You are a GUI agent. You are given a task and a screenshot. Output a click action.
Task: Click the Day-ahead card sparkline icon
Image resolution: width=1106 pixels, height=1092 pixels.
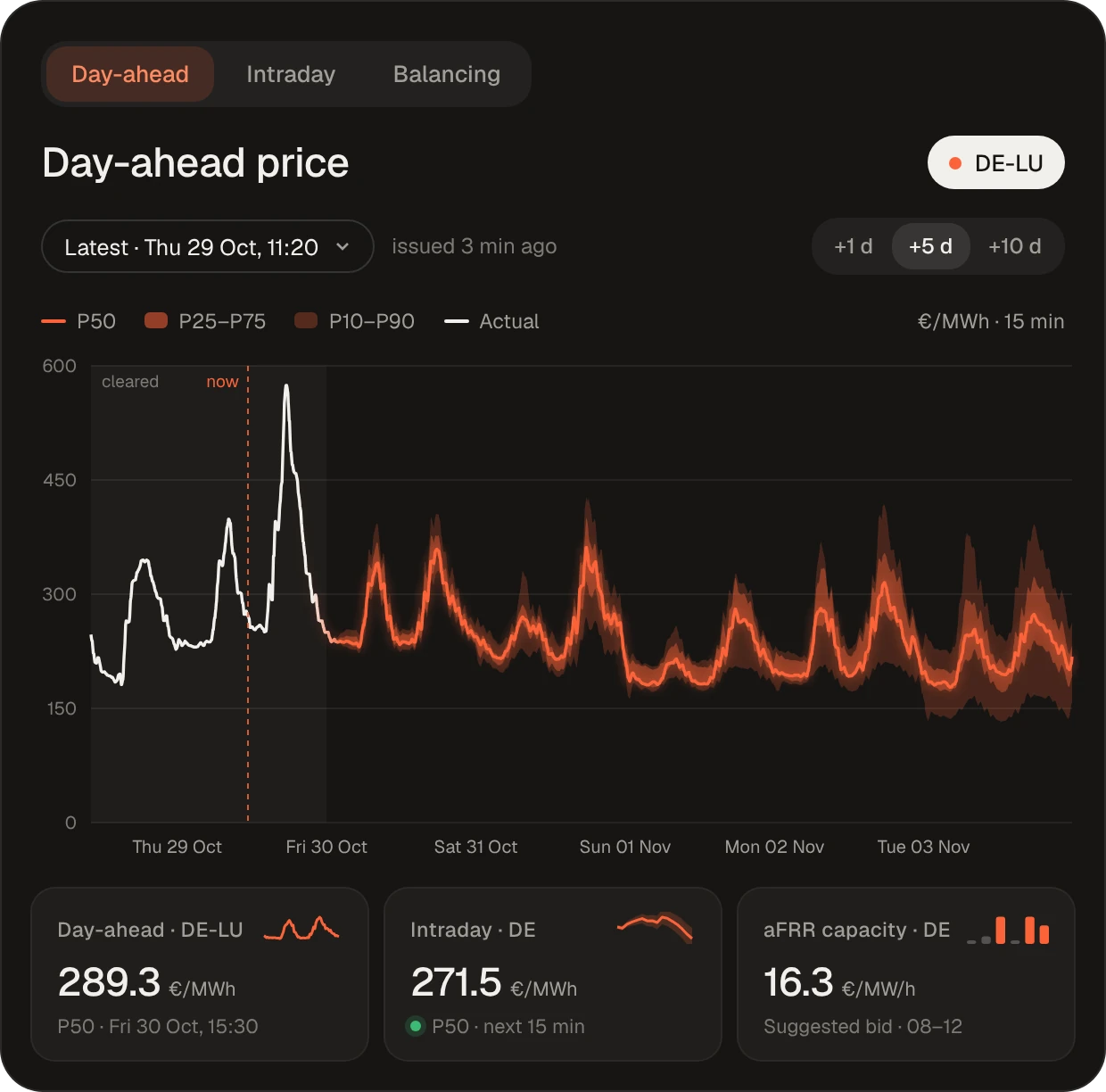pos(301,929)
